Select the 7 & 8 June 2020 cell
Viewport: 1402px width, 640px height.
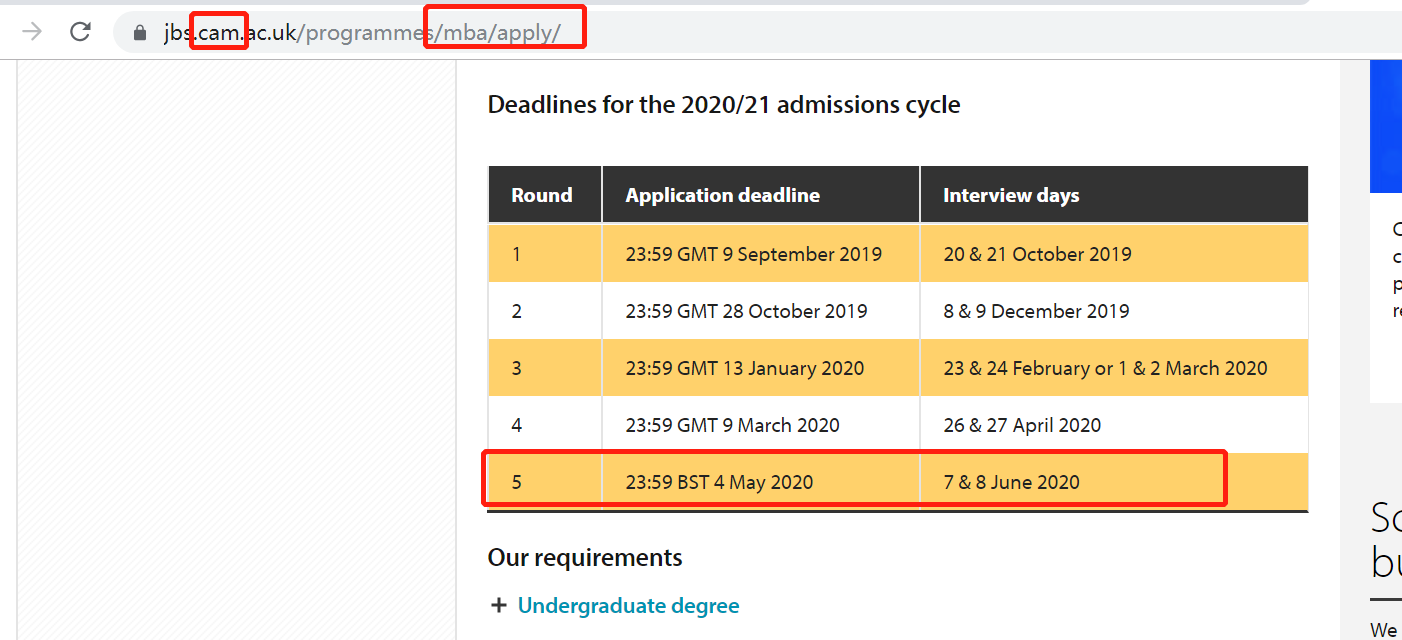pyautogui.click(x=1011, y=482)
